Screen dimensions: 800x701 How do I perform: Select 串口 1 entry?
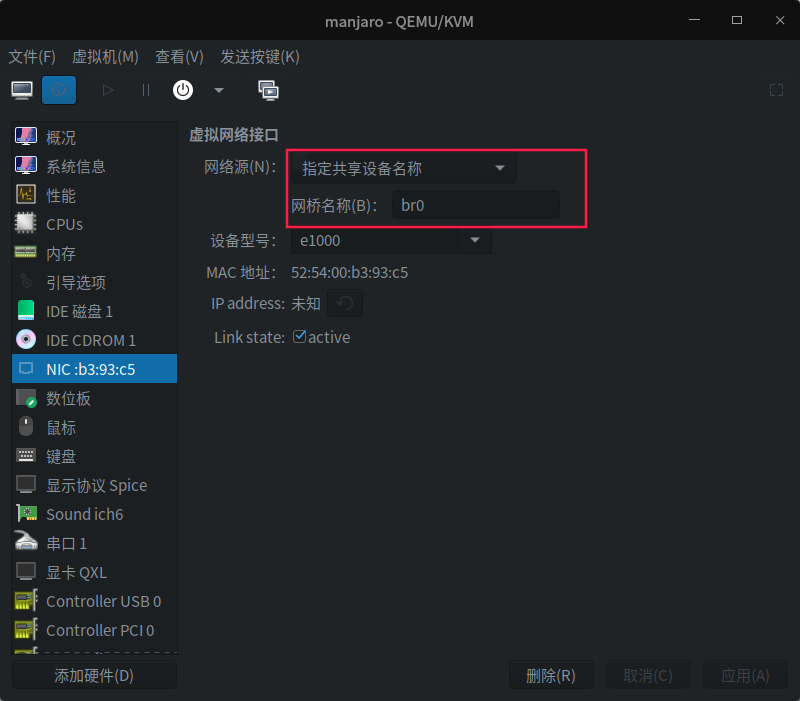pyautogui.click(x=94, y=543)
